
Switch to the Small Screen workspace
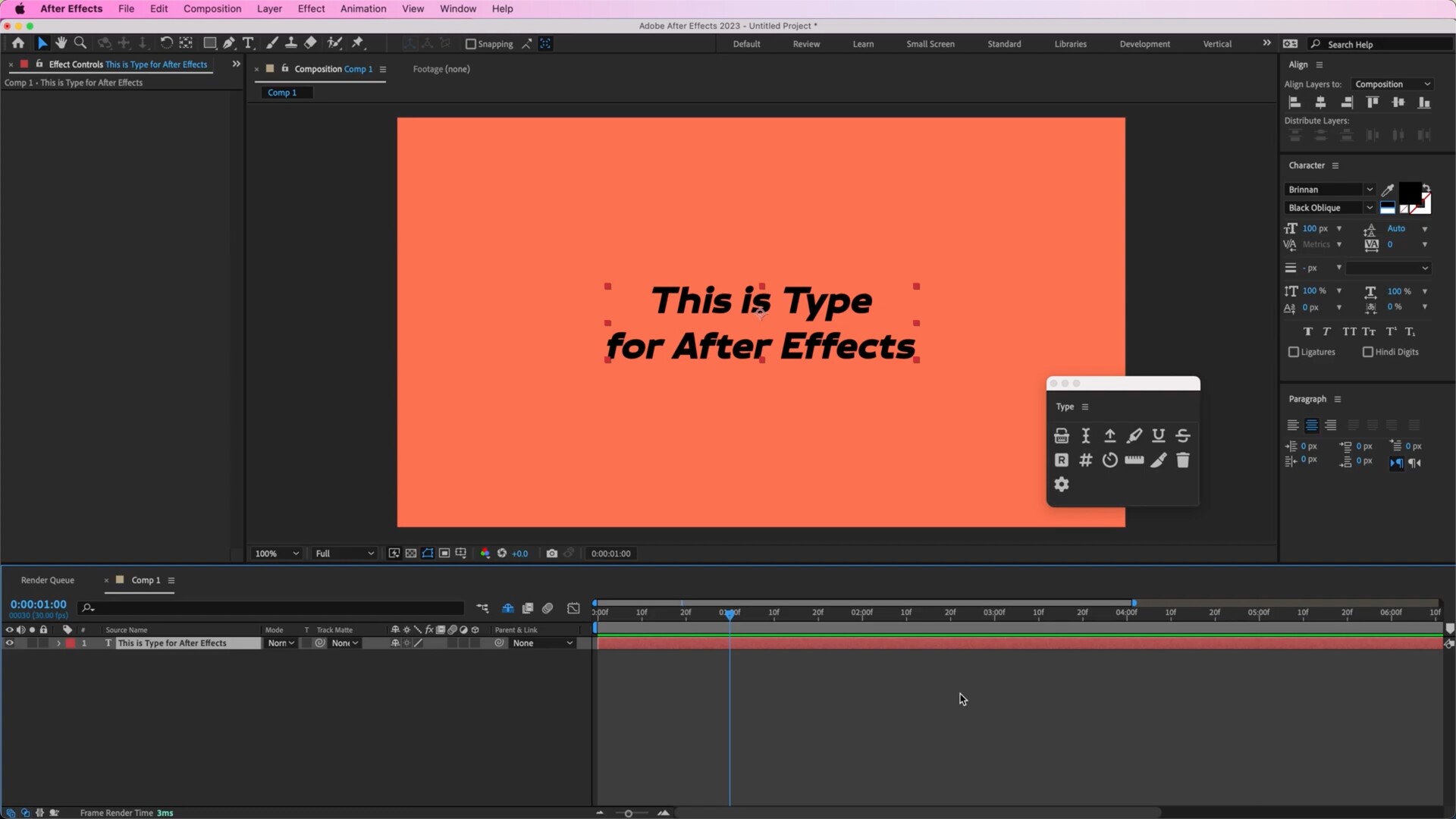pyautogui.click(x=930, y=44)
